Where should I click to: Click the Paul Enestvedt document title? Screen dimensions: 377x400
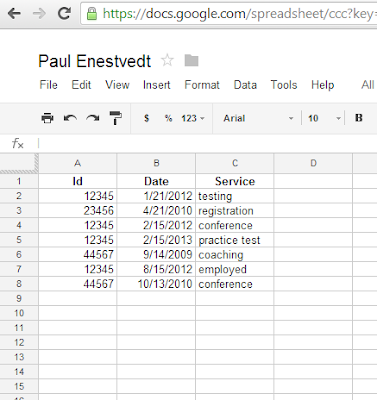95,61
